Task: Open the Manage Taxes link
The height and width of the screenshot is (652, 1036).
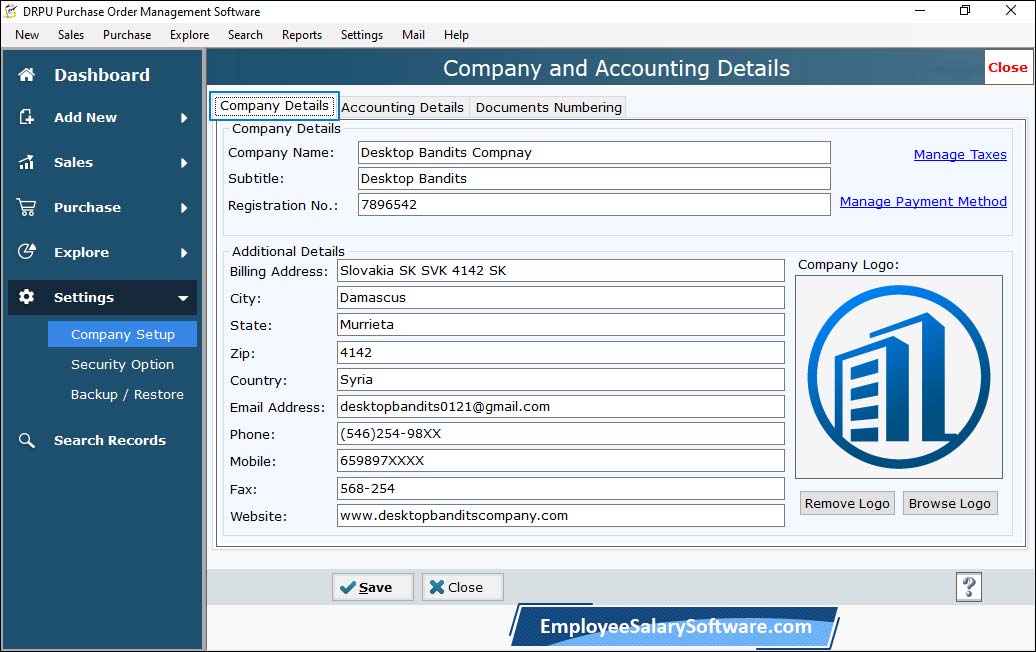Action: point(960,155)
